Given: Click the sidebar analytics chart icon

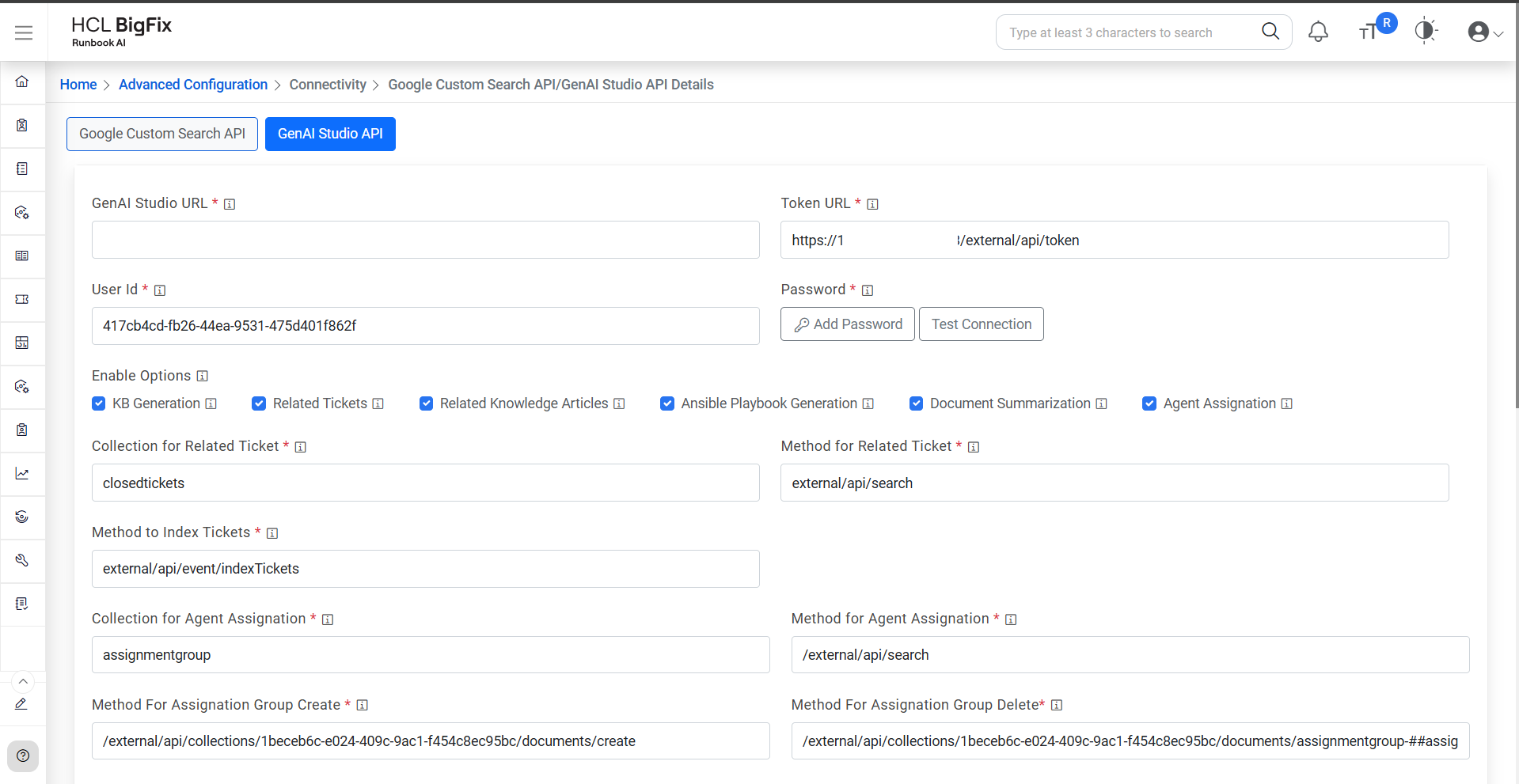Looking at the screenshot, I should click(x=22, y=473).
